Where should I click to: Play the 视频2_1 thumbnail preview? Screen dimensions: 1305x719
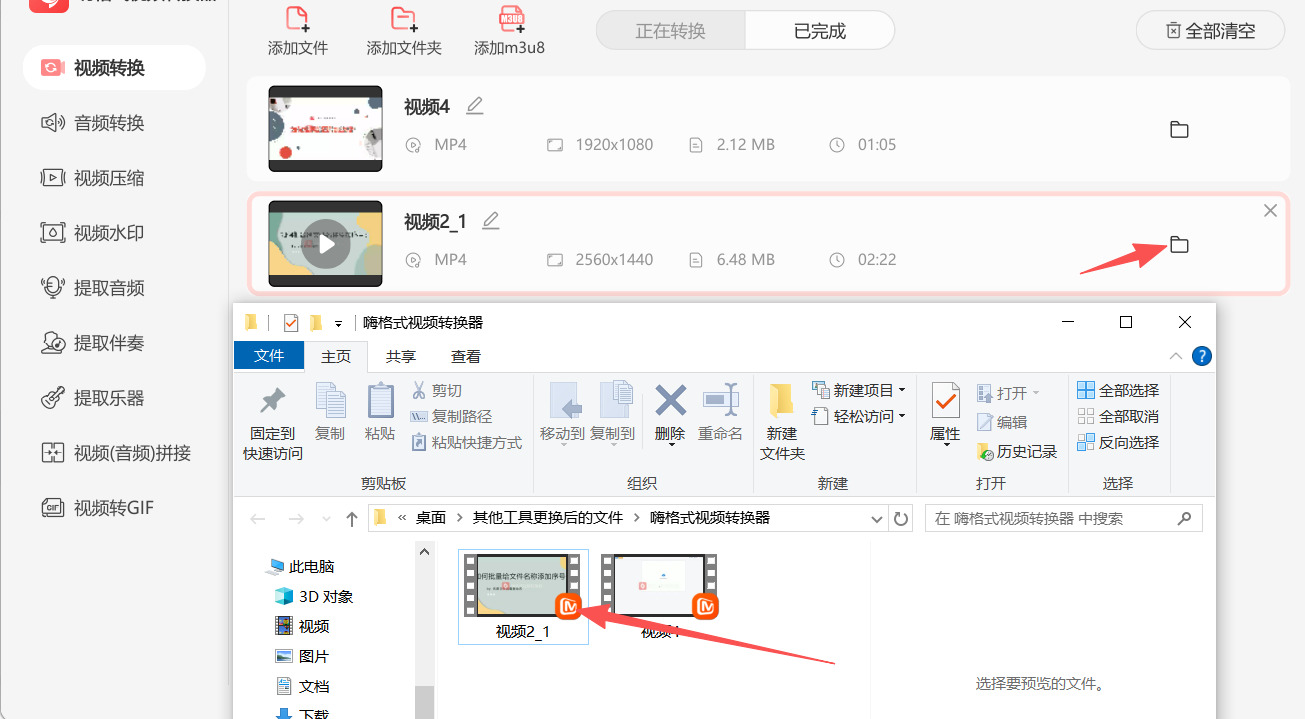pos(326,244)
